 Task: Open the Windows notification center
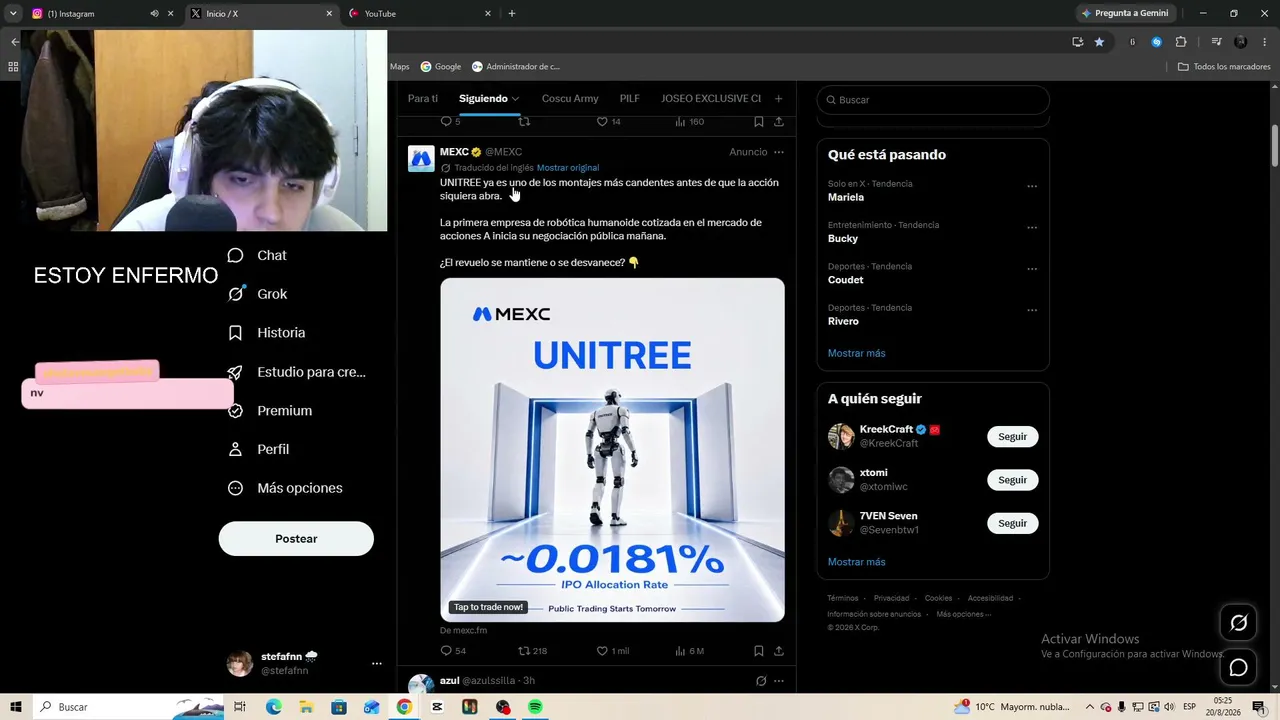pyautogui.click(x=1259, y=707)
